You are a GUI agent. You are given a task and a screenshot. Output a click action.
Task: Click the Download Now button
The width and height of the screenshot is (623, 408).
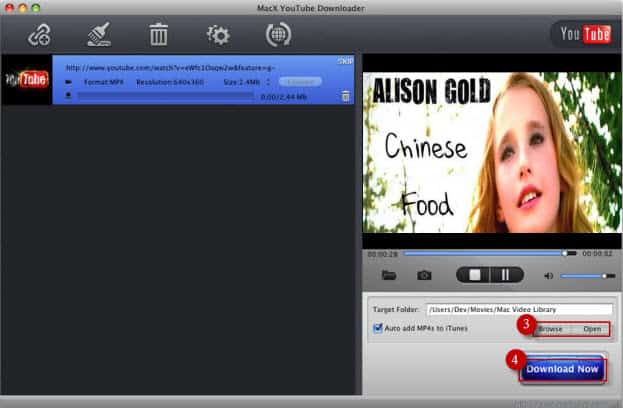562,369
